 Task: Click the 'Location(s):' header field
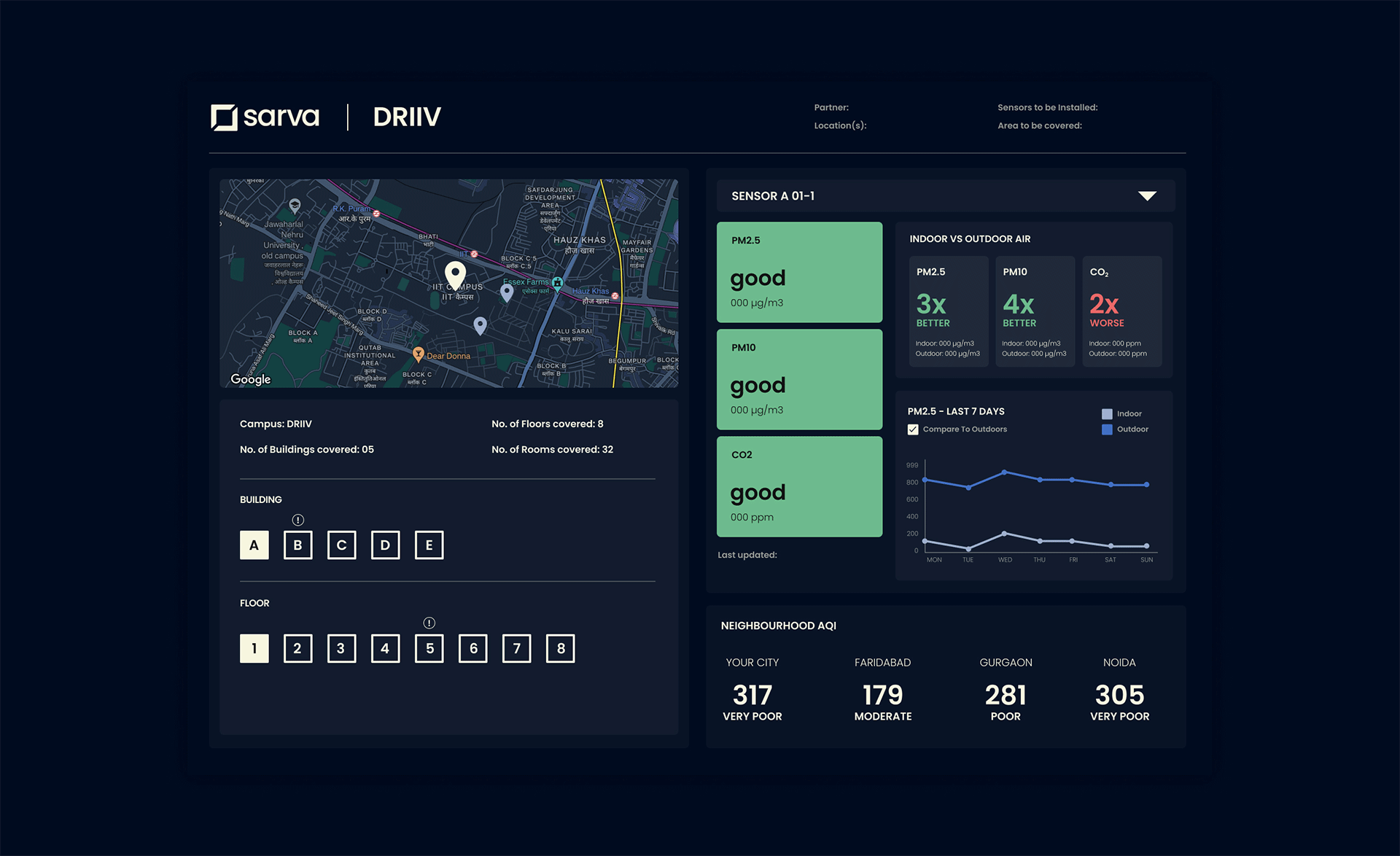pos(840,125)
